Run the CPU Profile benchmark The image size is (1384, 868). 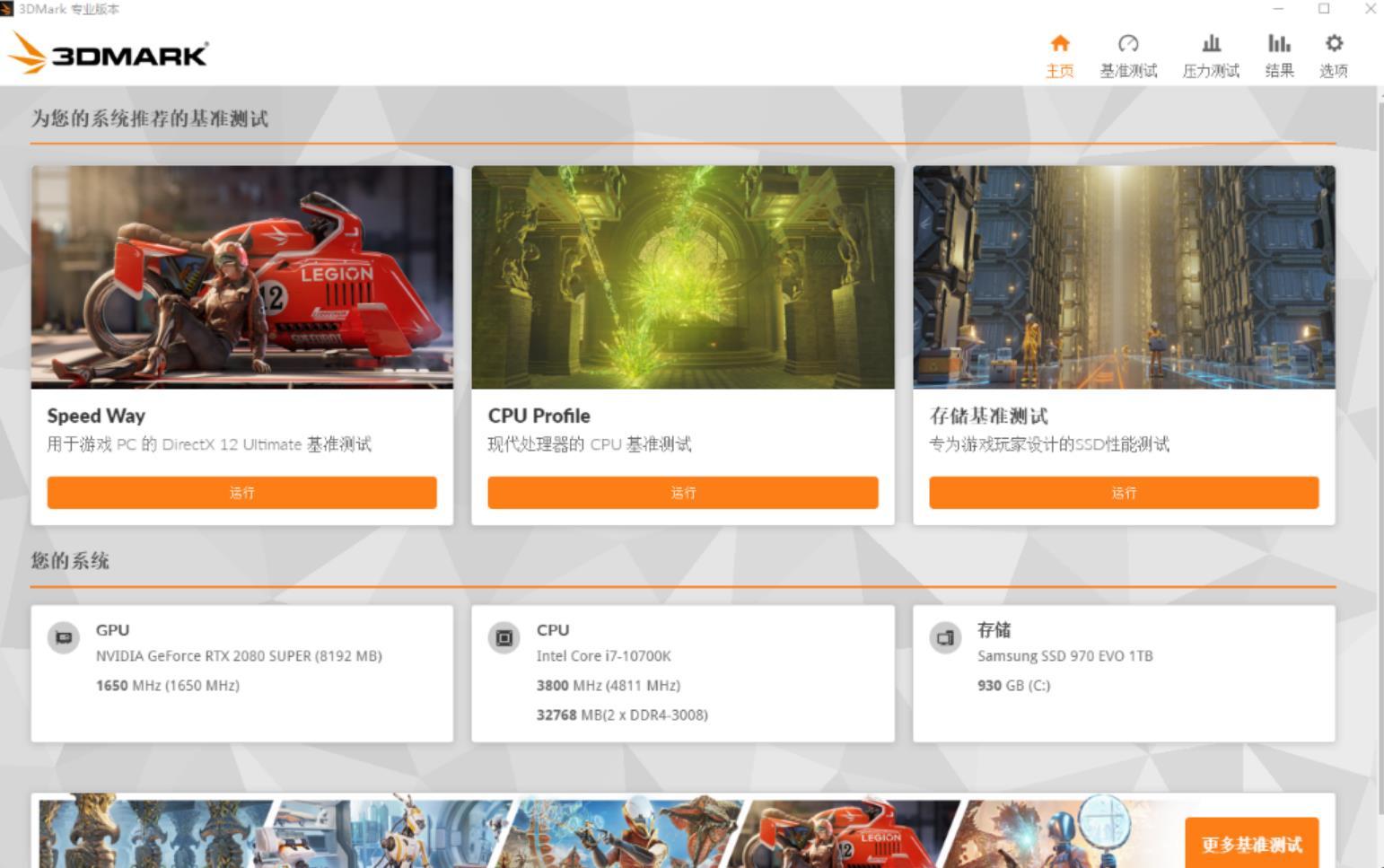tap(683, 493)
